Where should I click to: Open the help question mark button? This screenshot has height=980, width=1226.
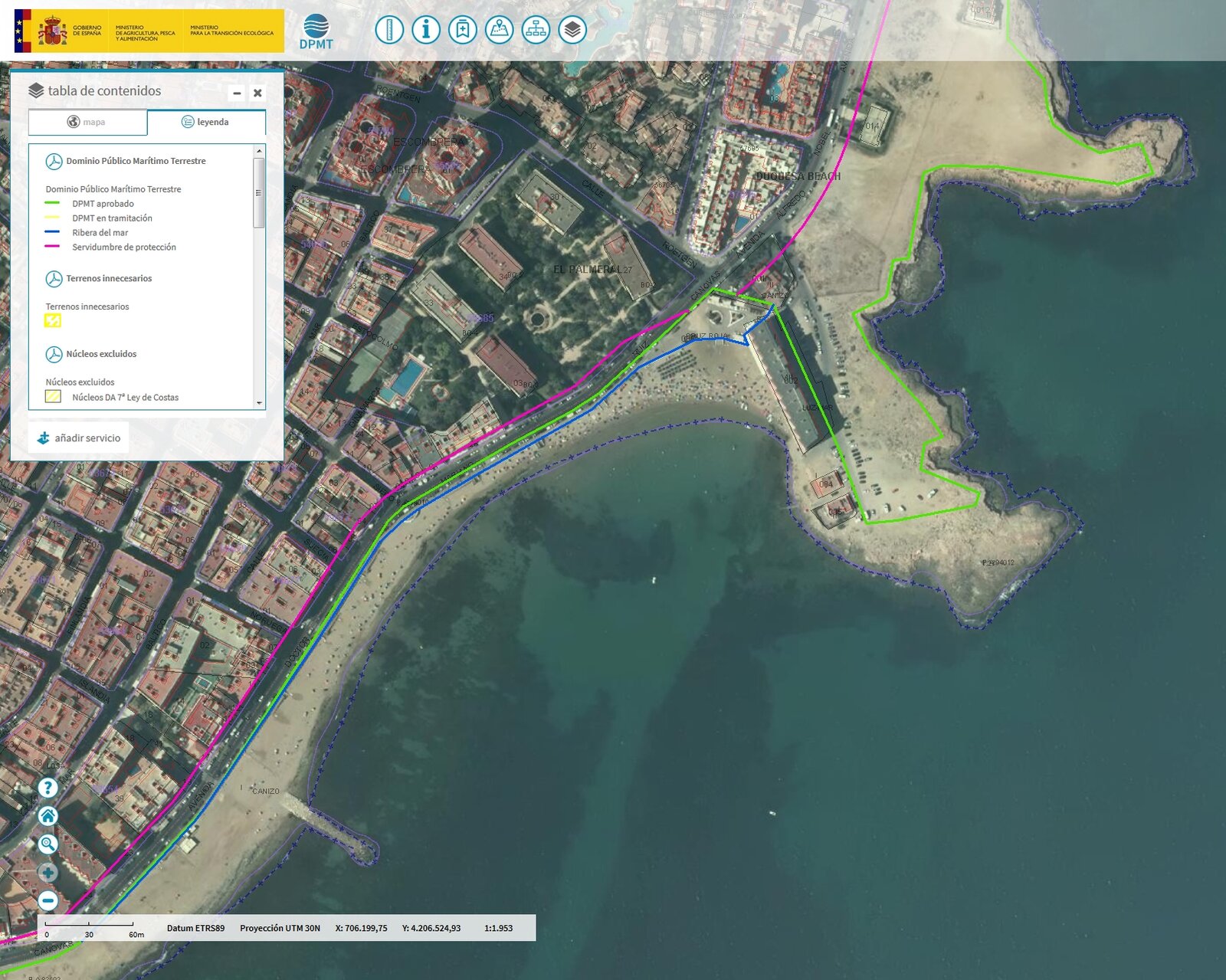(x=48, y=788)
